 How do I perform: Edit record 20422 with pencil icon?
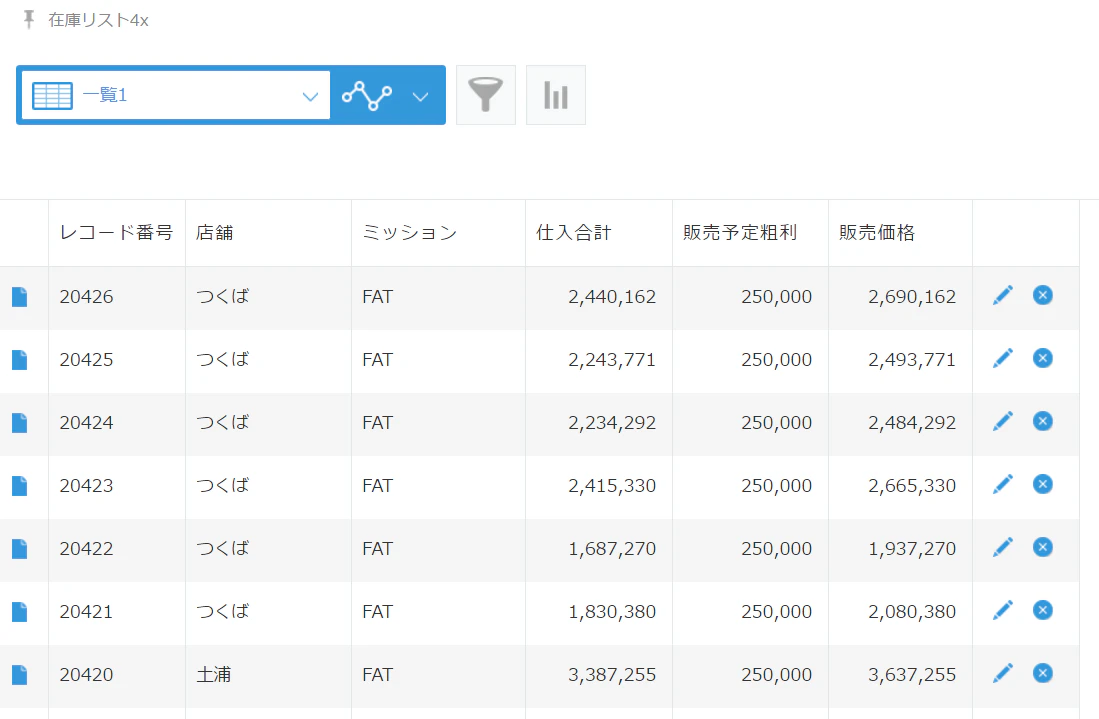(x=1003, y=547)
